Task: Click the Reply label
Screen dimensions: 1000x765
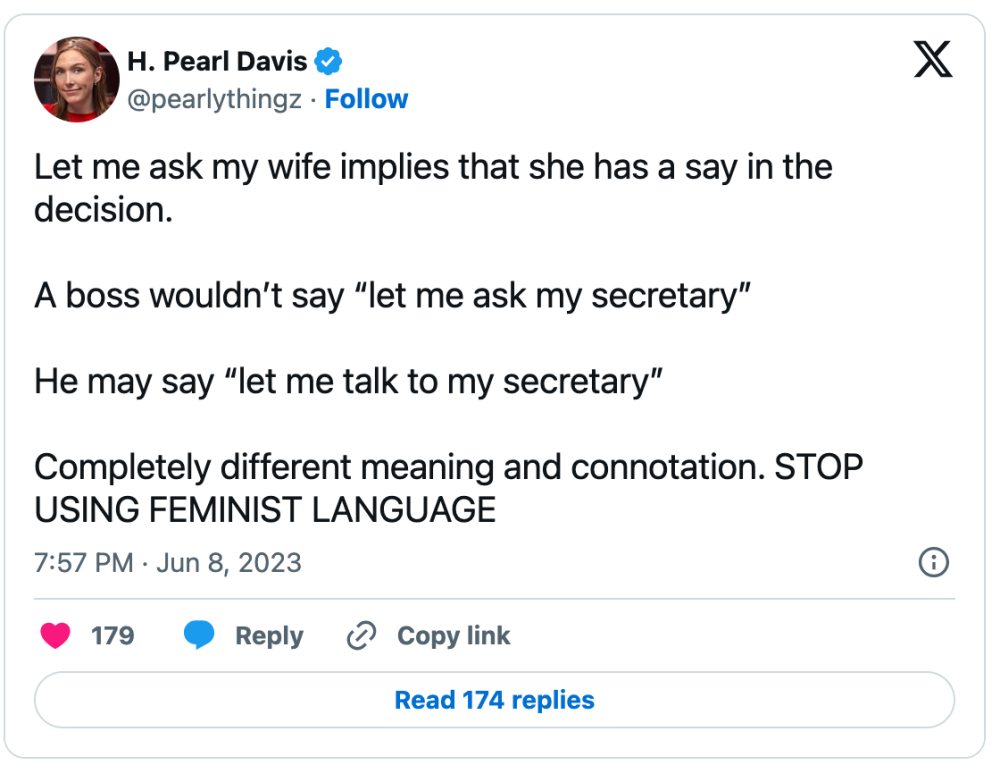Action: (269, 636)
